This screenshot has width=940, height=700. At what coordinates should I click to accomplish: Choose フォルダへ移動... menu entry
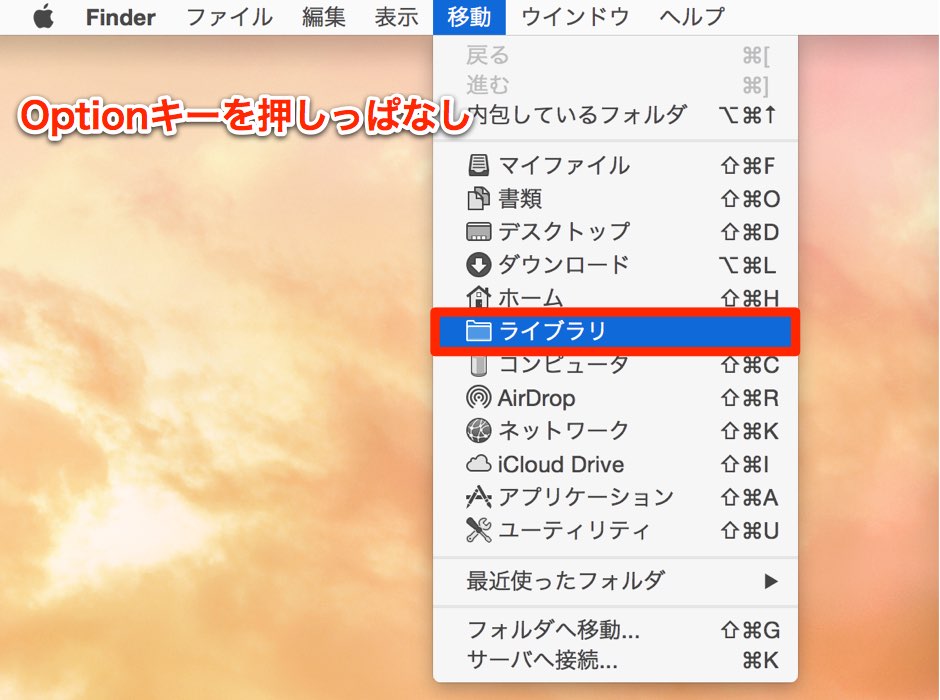[615, 629]
